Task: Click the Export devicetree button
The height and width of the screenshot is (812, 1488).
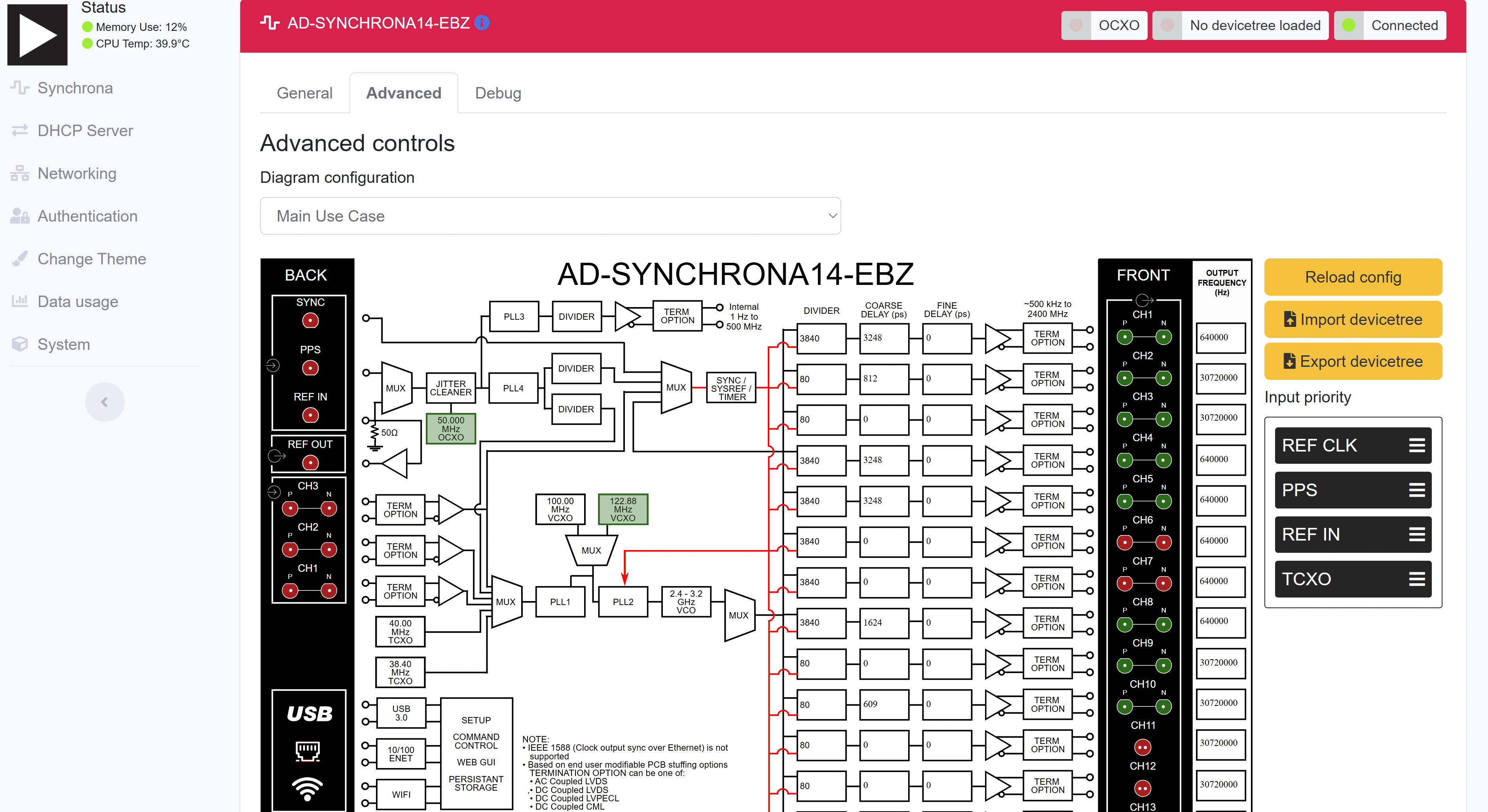Action: point(1353,362)
